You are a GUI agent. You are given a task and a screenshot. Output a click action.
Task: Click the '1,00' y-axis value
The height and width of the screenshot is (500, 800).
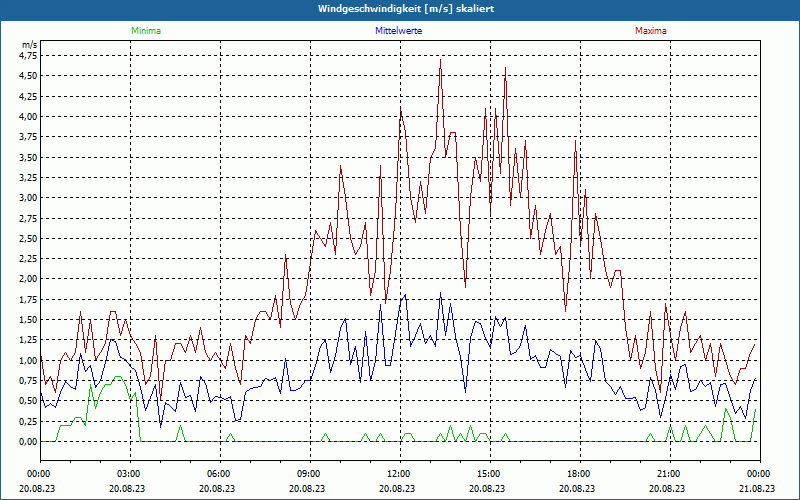coord(29,360)
